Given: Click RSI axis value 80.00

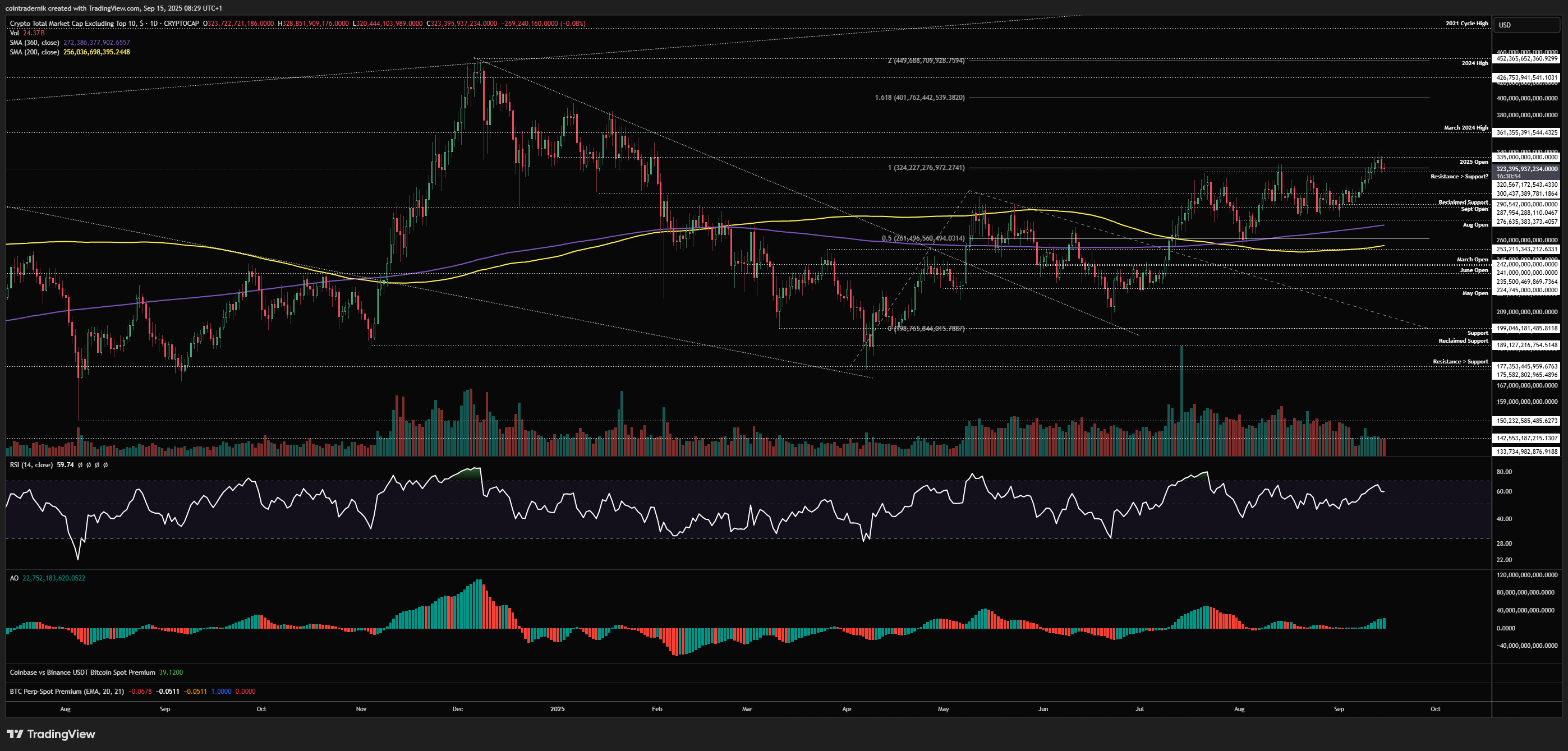Looking at the screenshot, I should tap(1504, 472).
